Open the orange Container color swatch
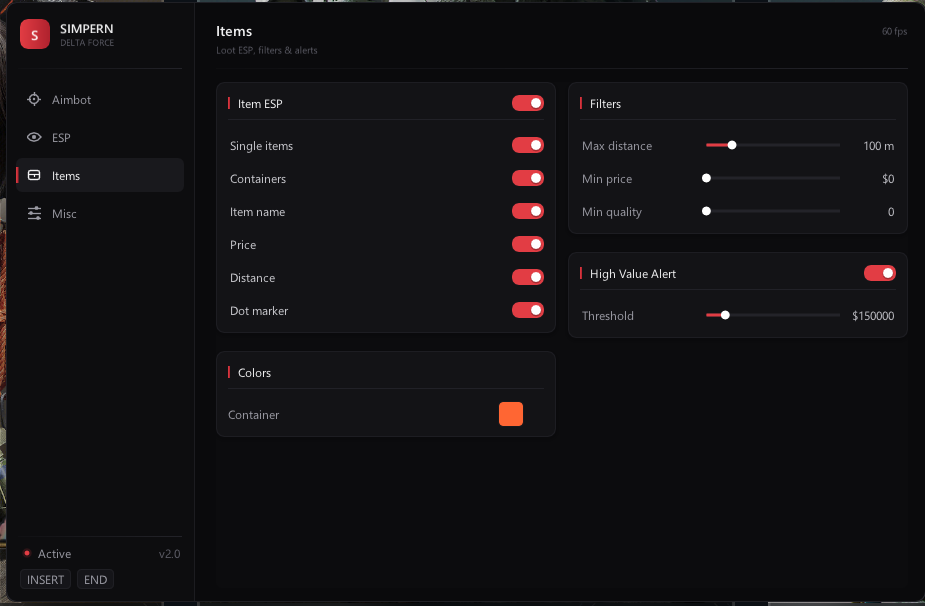 click(x=511, y=414)
